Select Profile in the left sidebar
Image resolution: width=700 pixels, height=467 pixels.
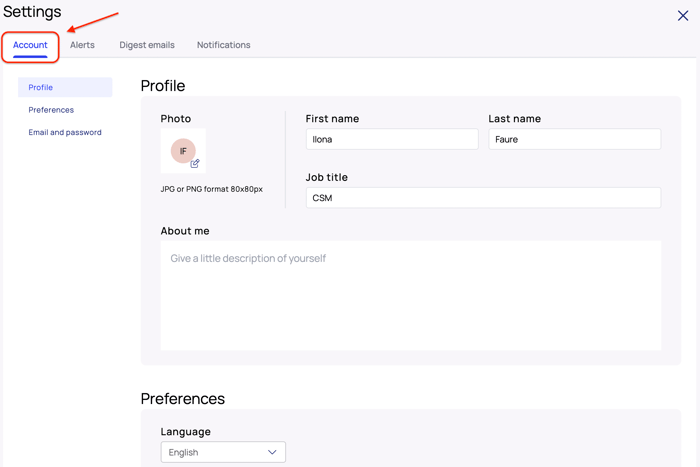coord(41,88)
